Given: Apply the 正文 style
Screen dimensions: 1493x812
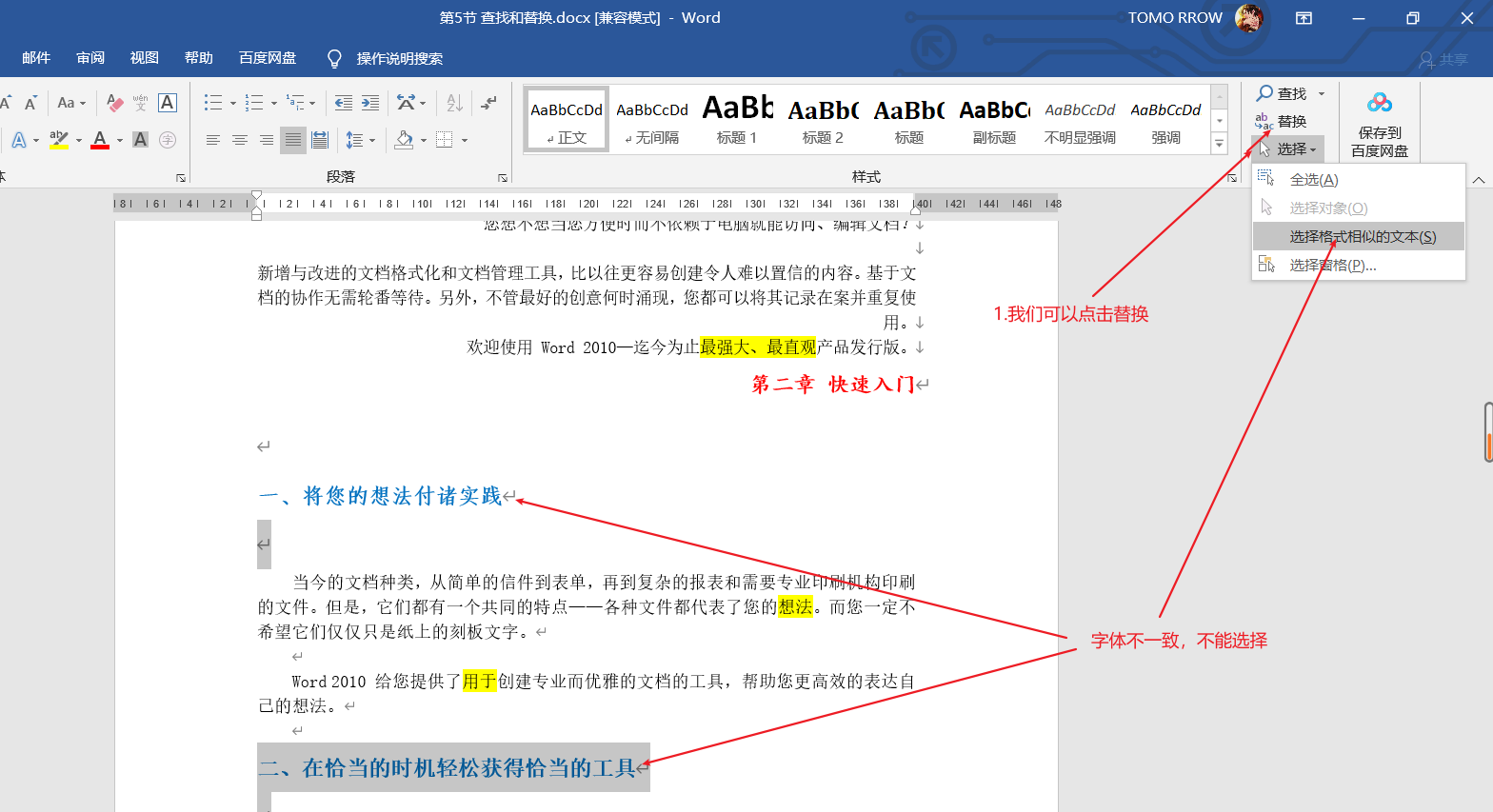Looking at the screenshot, I should [567, 120].
